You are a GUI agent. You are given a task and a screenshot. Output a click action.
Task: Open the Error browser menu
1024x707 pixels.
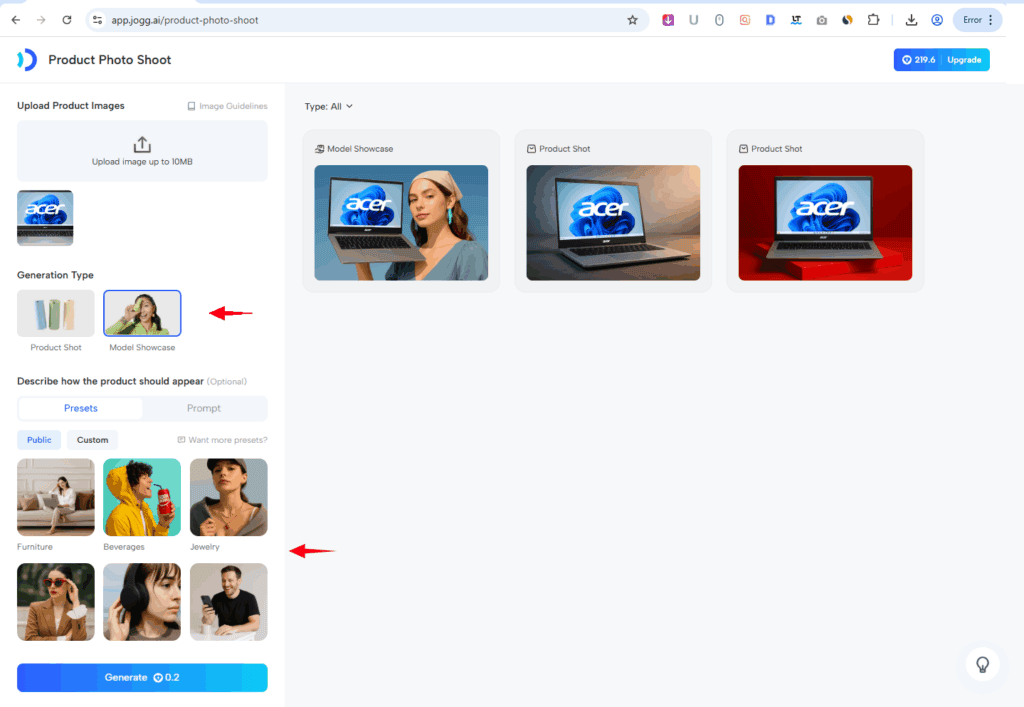coord(977,20)
